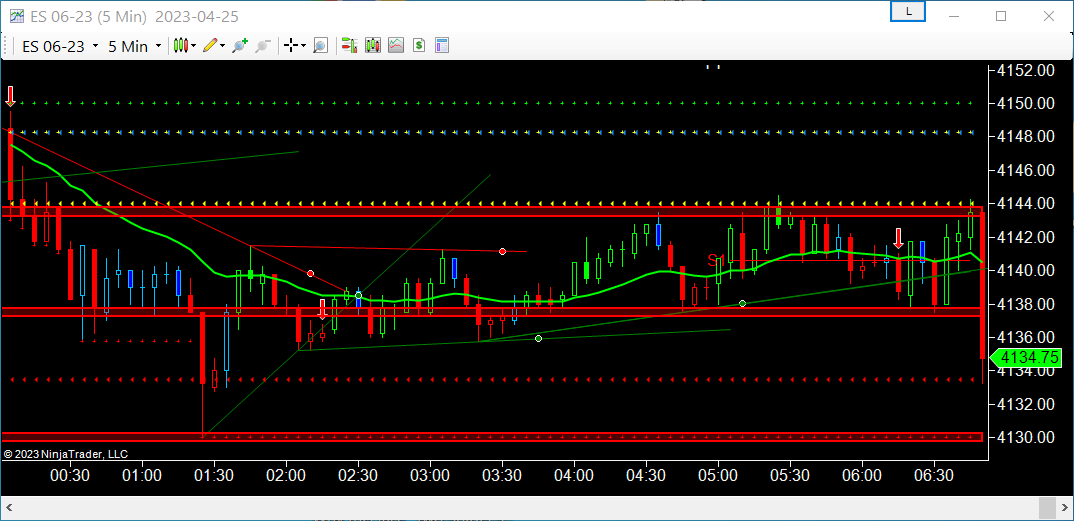The image size is (1074, 521).
Task: Open the Data Series candlestick icon
Action: click(x=373, y=46)
